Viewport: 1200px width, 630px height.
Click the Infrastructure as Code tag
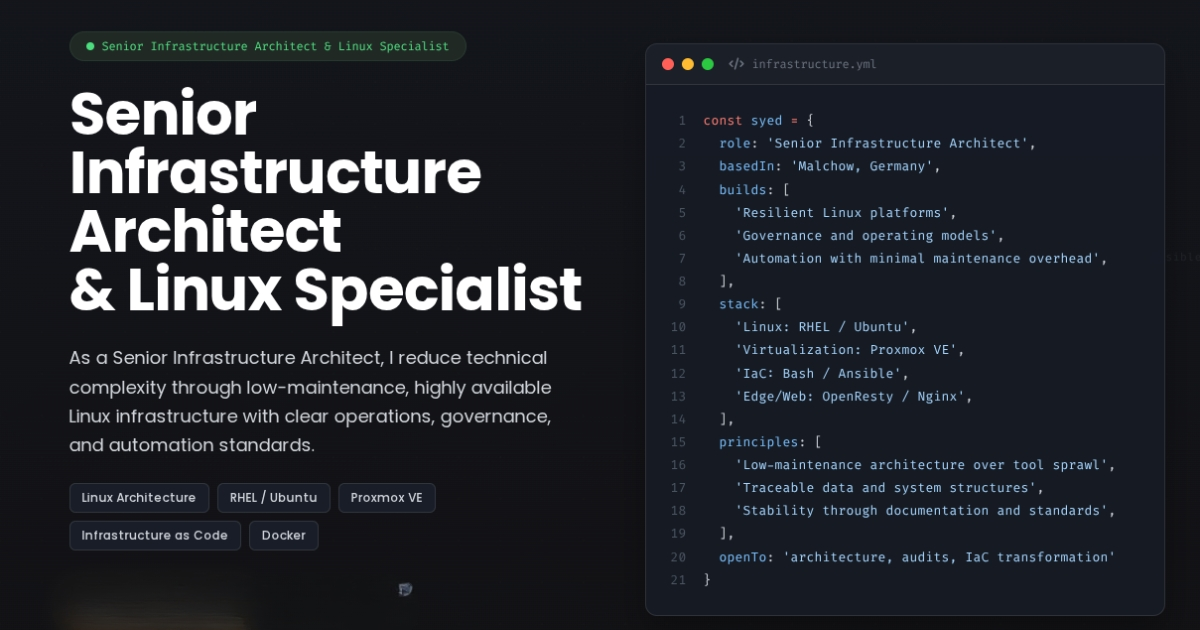[155, 535]
